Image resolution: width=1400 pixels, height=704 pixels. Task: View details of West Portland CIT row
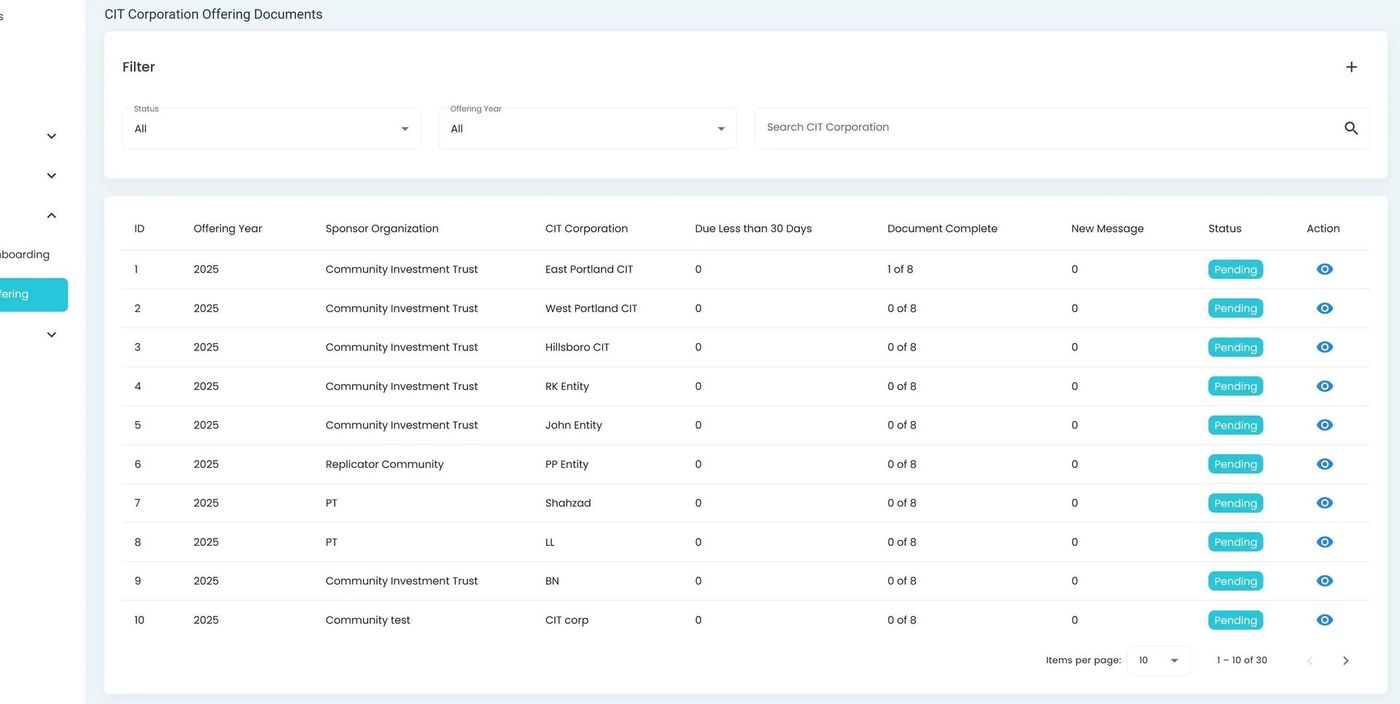click(x=1324, y=309)
